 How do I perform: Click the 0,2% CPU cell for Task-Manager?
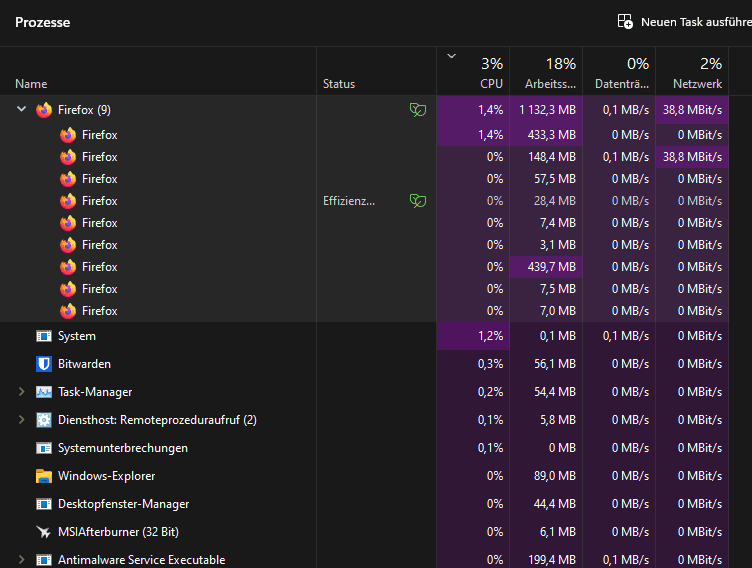473,392
